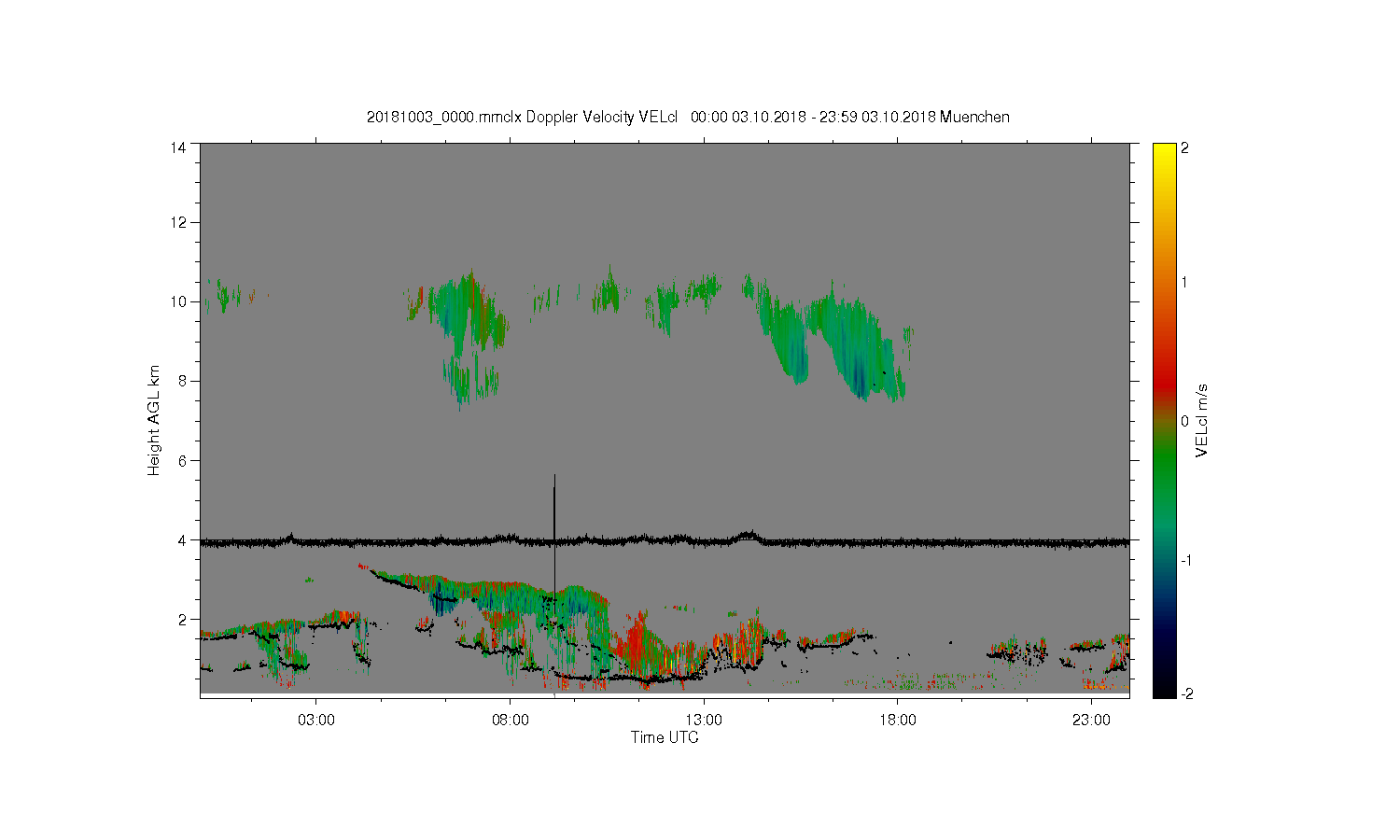Click the 'Height AGL km' y-axis label

pos(154,420)
